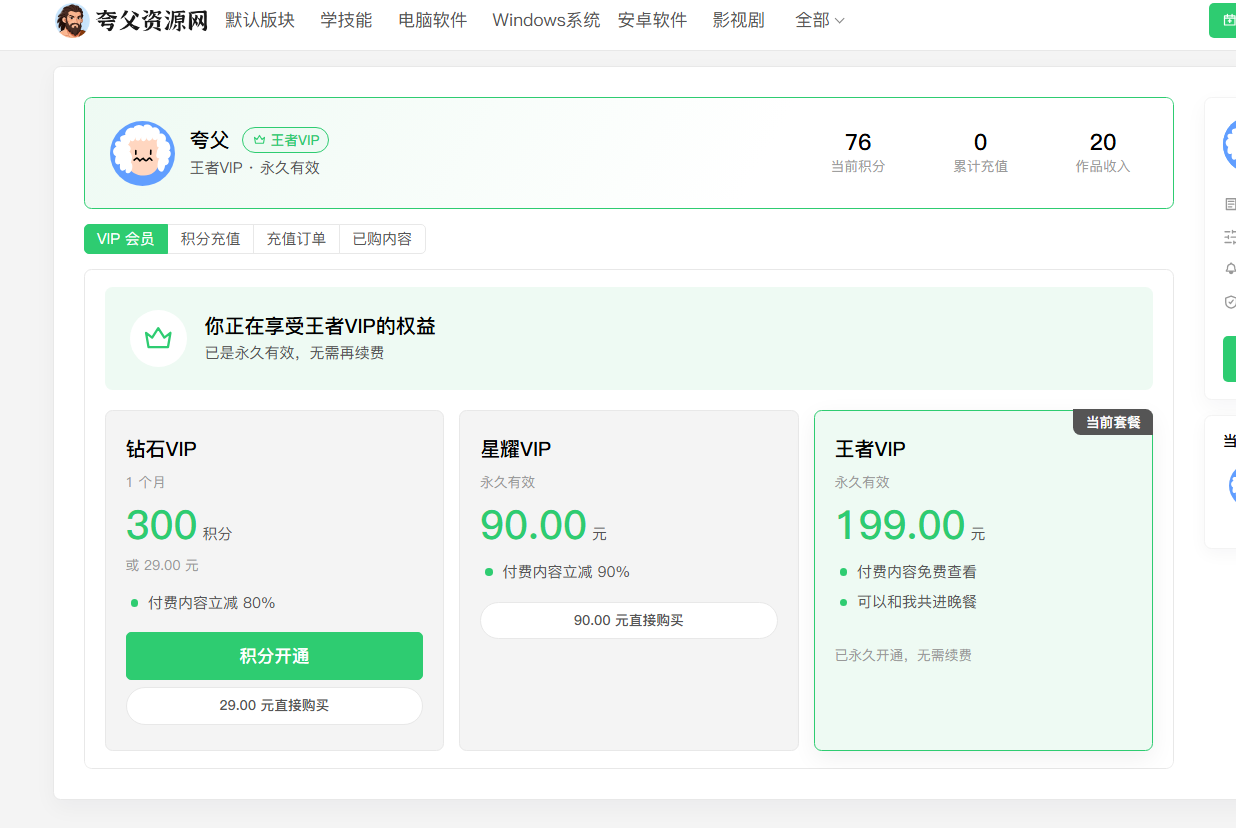Click the 王者VIP · 永久有效 status under username
This screenshot has width=1236, height=828.
(x=255, y=168)
